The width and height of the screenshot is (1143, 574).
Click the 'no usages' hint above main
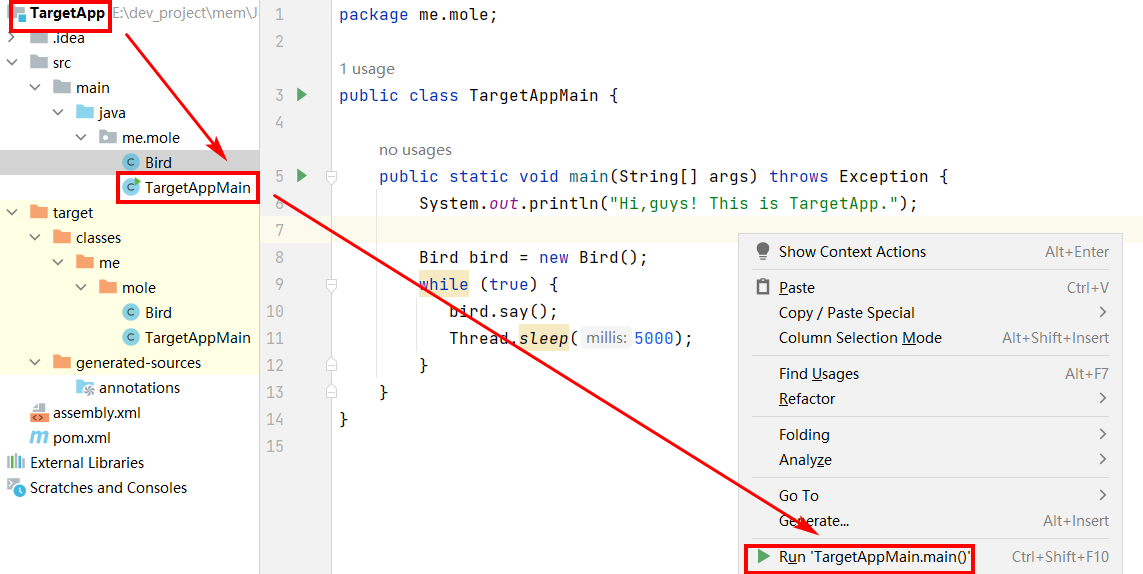tap(415, 150)
